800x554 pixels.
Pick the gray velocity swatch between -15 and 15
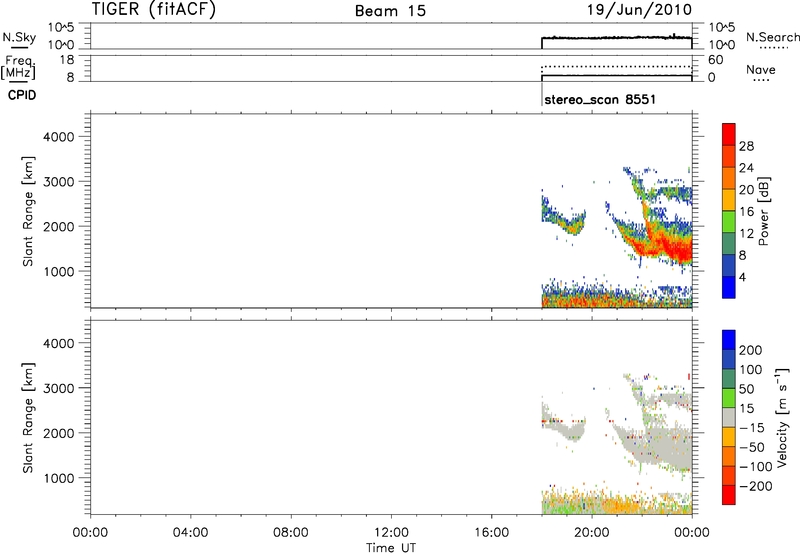[729, 417]
